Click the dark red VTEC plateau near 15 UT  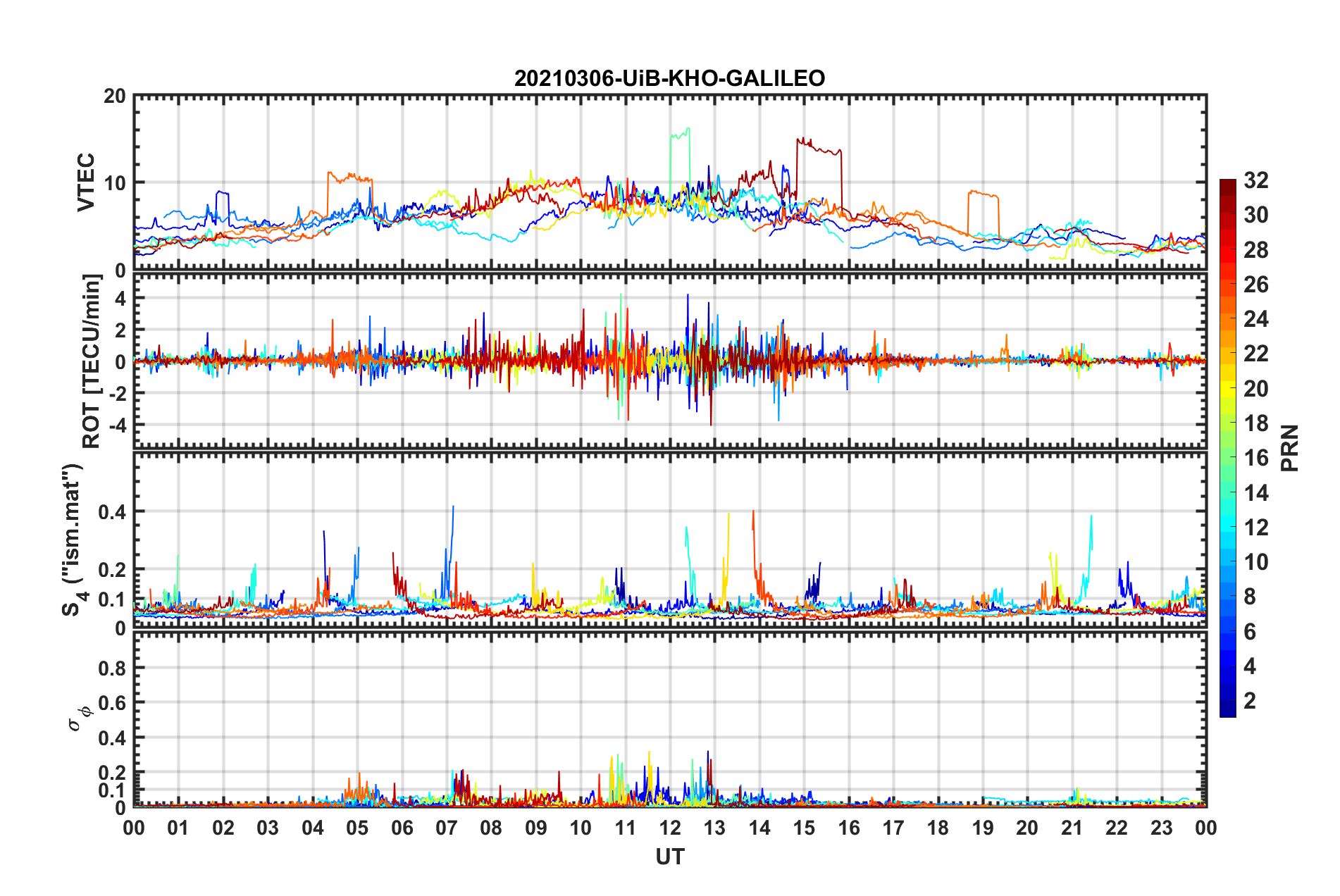[x=819, y=147]
